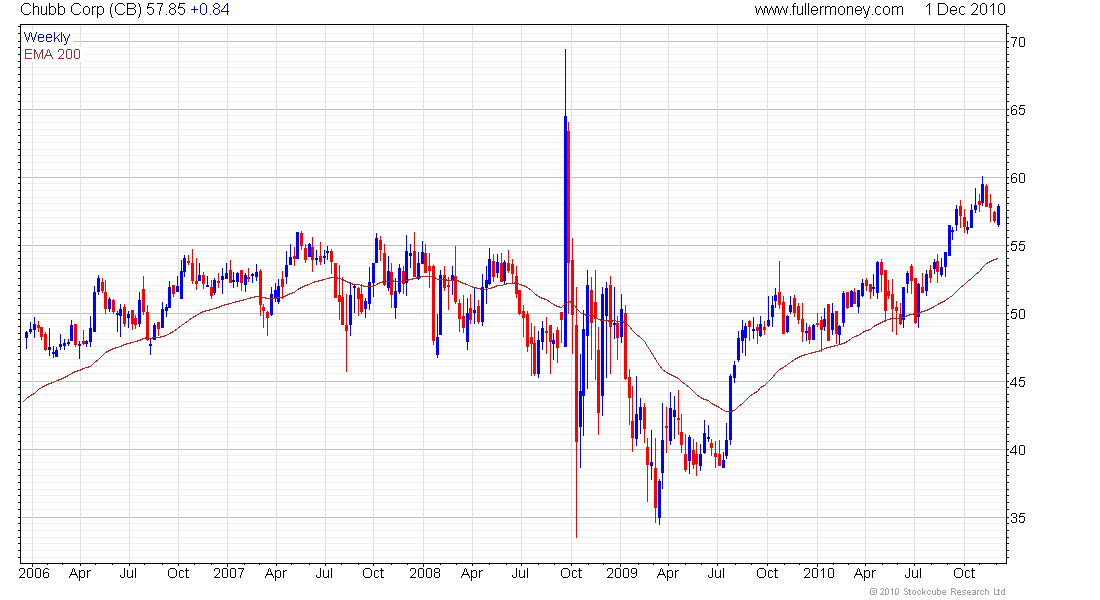The image size is (1100, 600).
Task: Click the 45 price axis label
Action: coord(1017,382)
